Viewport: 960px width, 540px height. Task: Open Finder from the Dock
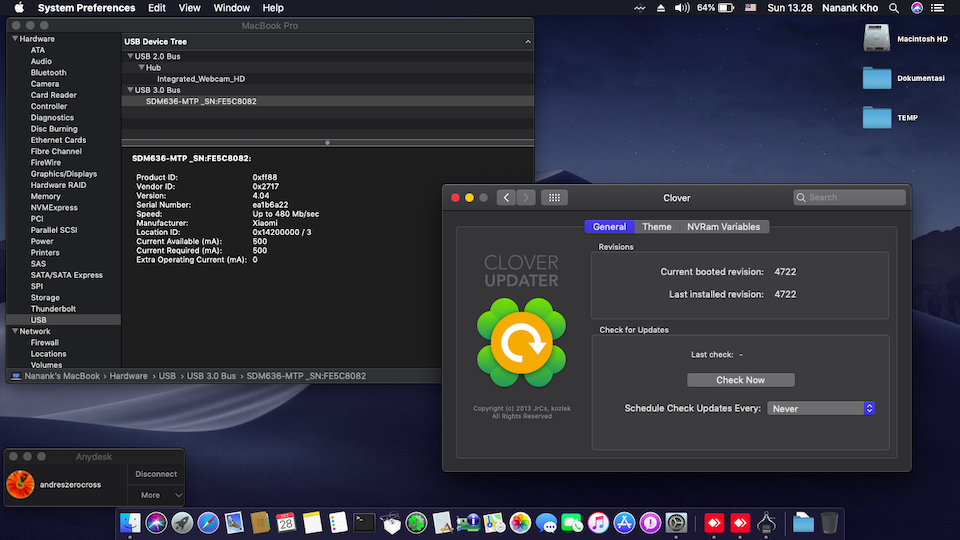pyautogui.click(x=130, y=523)
